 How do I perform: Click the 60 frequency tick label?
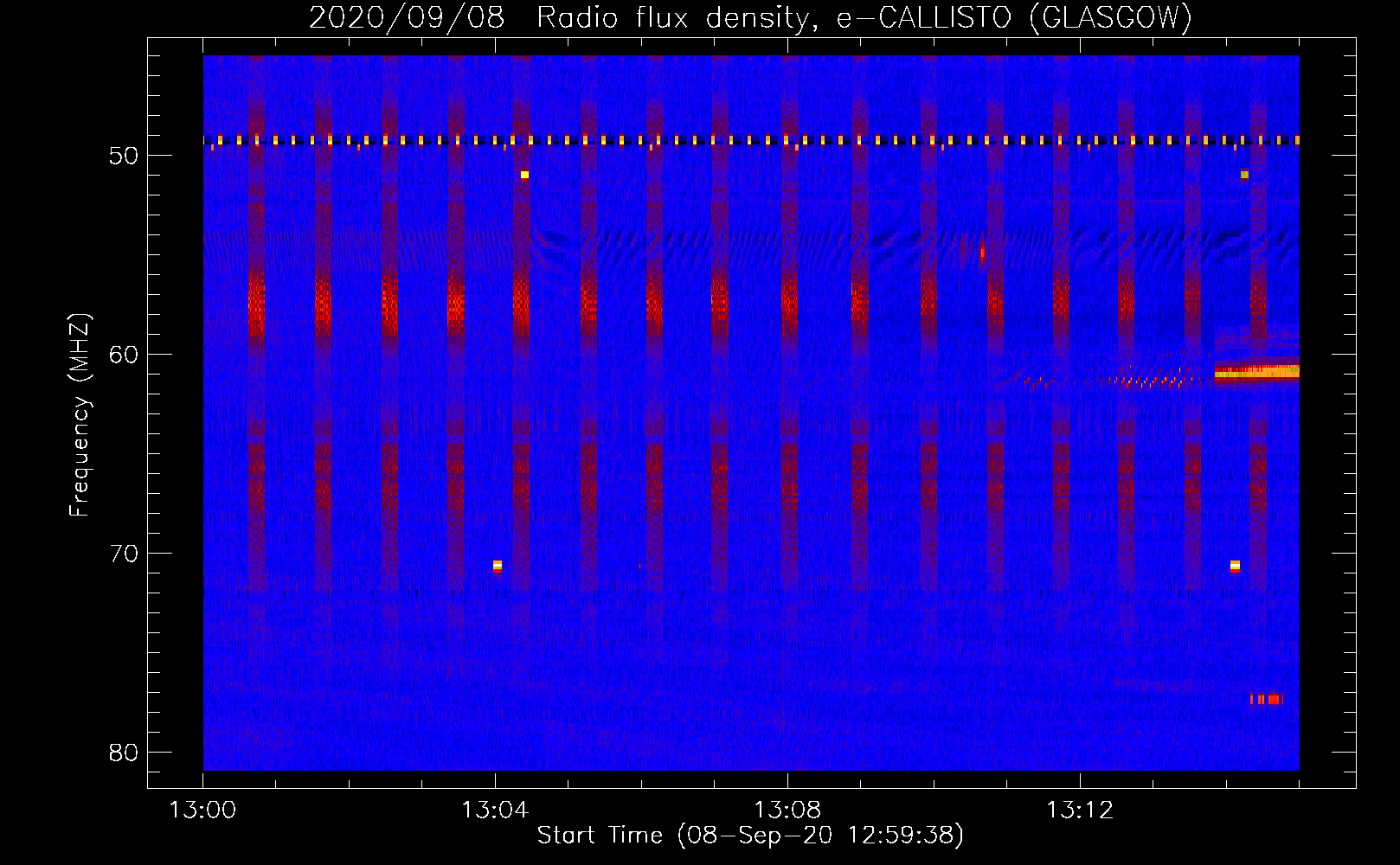coord(124,355)
